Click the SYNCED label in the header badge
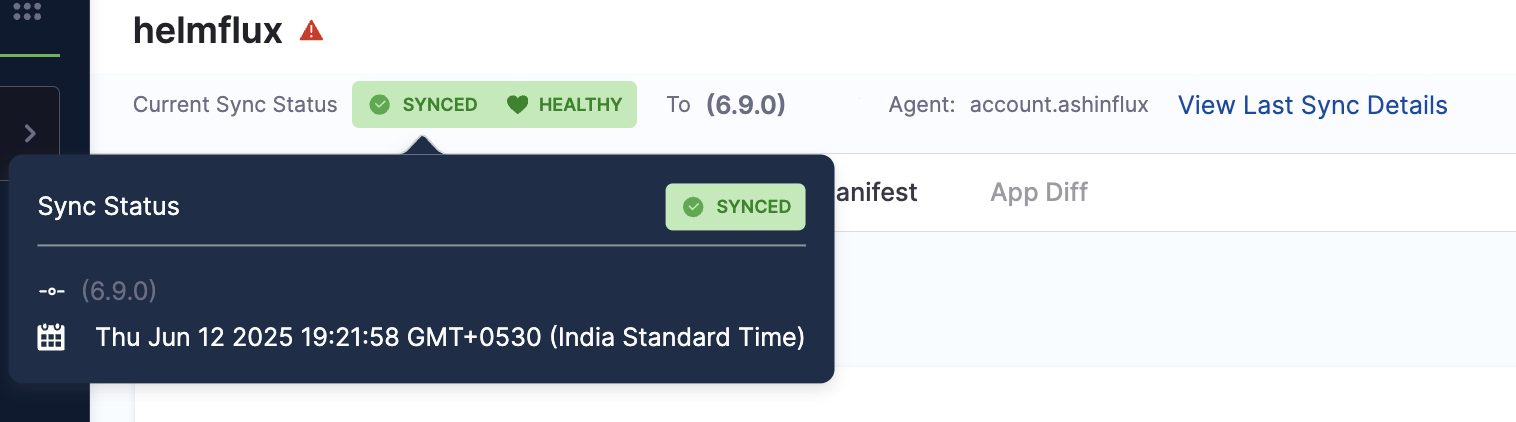The height and width of the screenshot is (422, 1516). pos(439,105)
